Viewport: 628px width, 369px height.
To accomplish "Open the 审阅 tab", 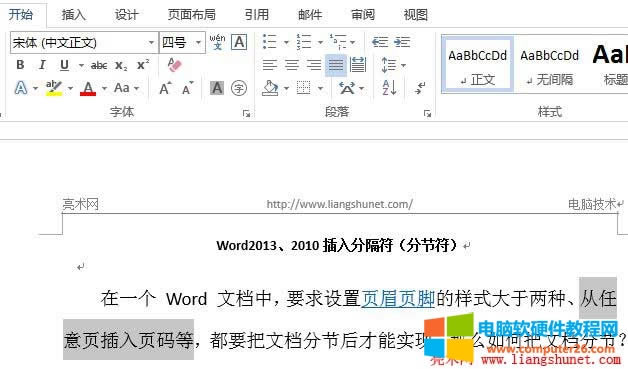I will (x=362, y=15).
